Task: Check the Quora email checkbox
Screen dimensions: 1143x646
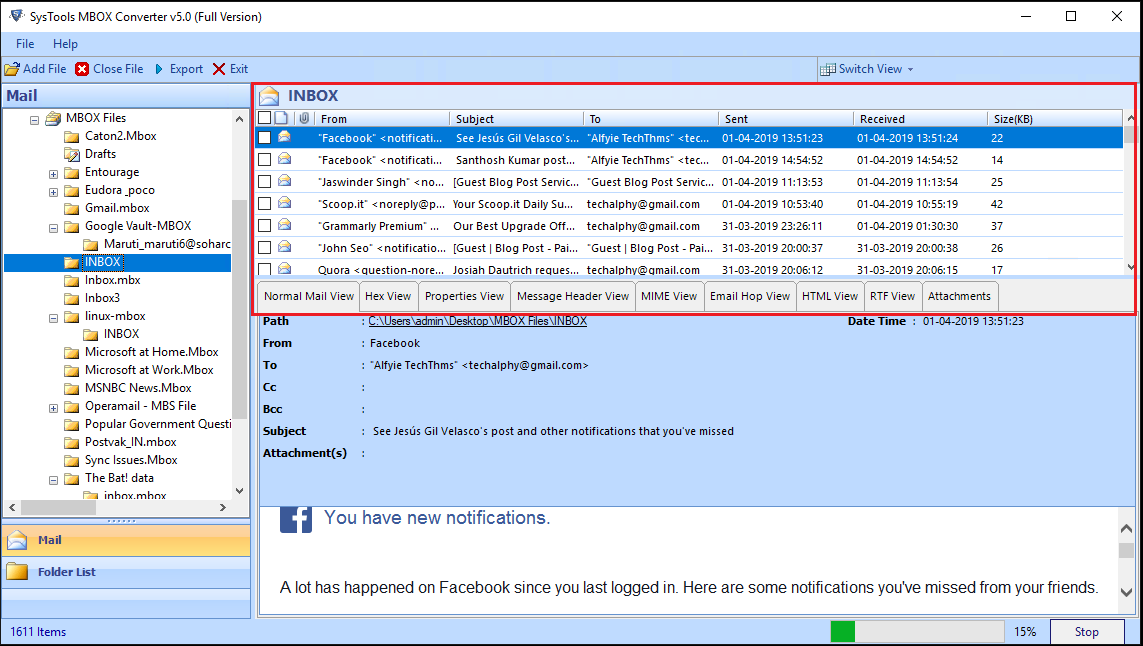Action: coord(265,268)
